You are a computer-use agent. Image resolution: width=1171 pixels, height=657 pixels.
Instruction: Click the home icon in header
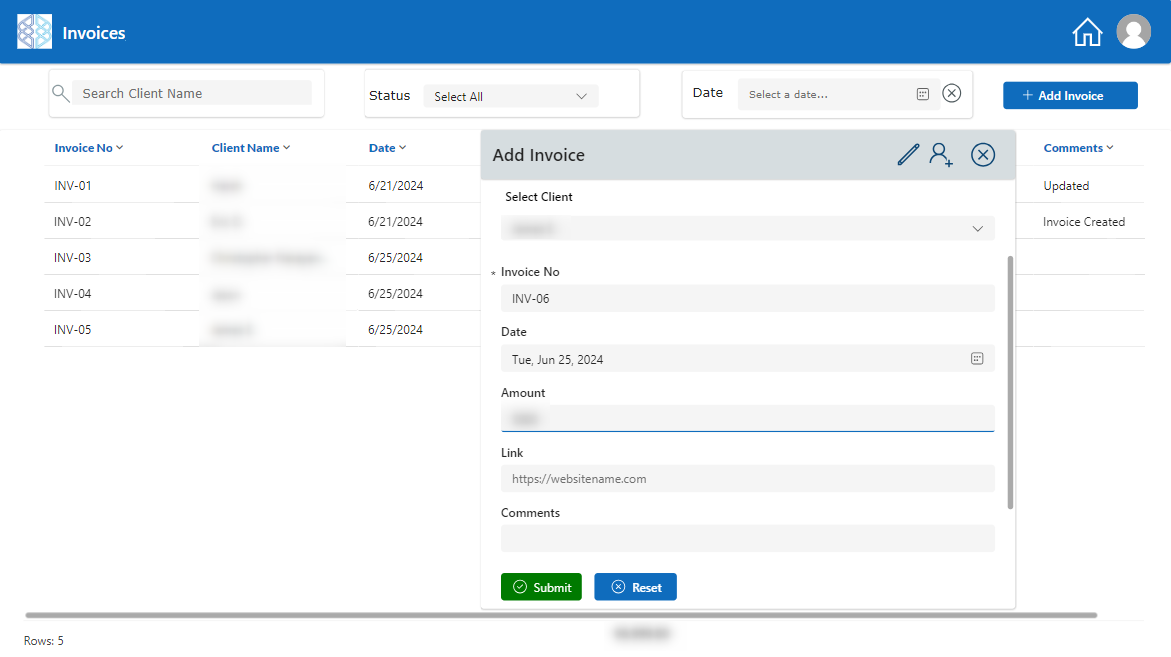coord(1087,32)
